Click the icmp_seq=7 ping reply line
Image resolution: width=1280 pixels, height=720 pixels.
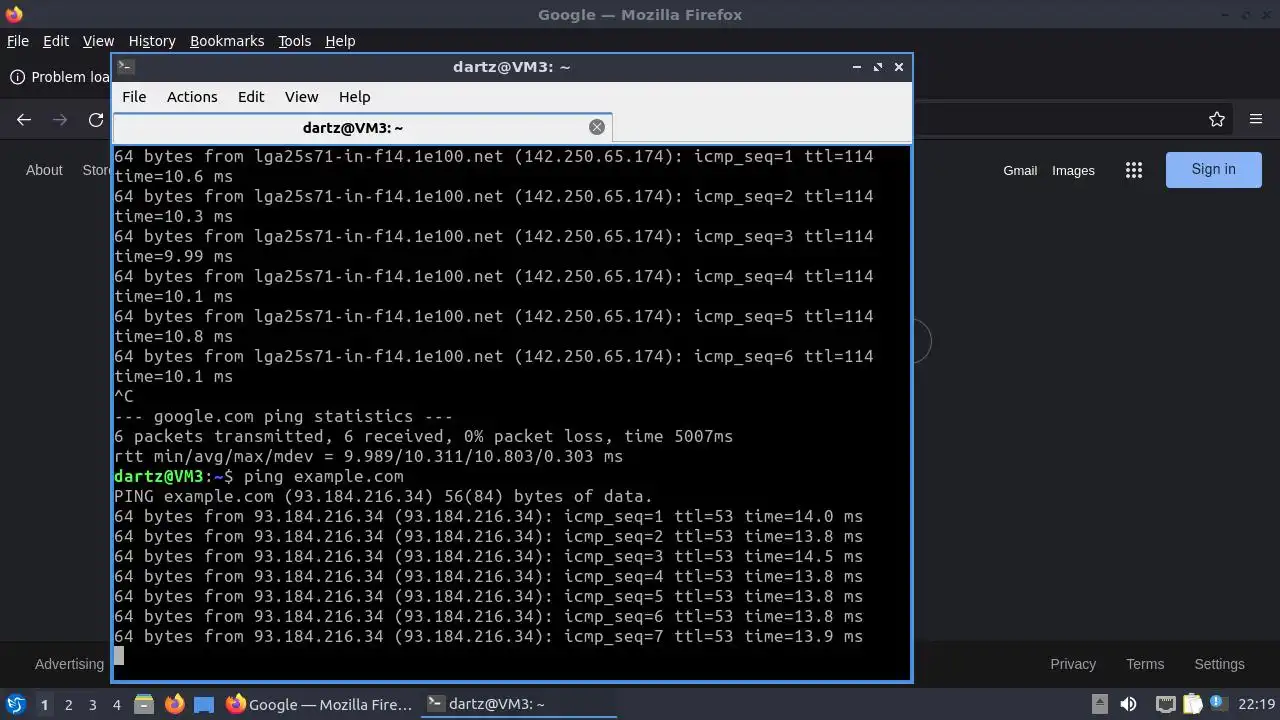488,636
